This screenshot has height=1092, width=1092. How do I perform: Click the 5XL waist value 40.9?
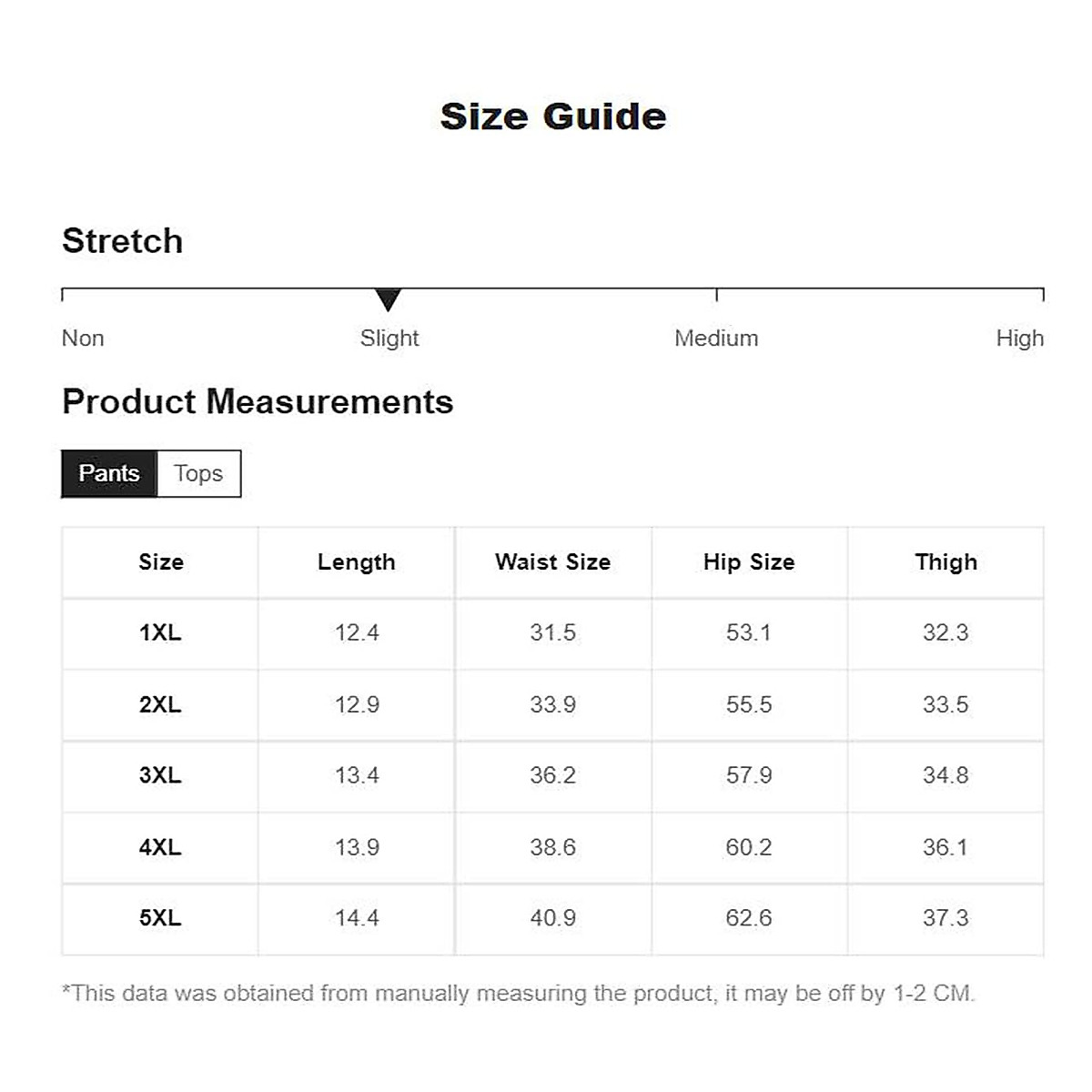click(552, 918)
